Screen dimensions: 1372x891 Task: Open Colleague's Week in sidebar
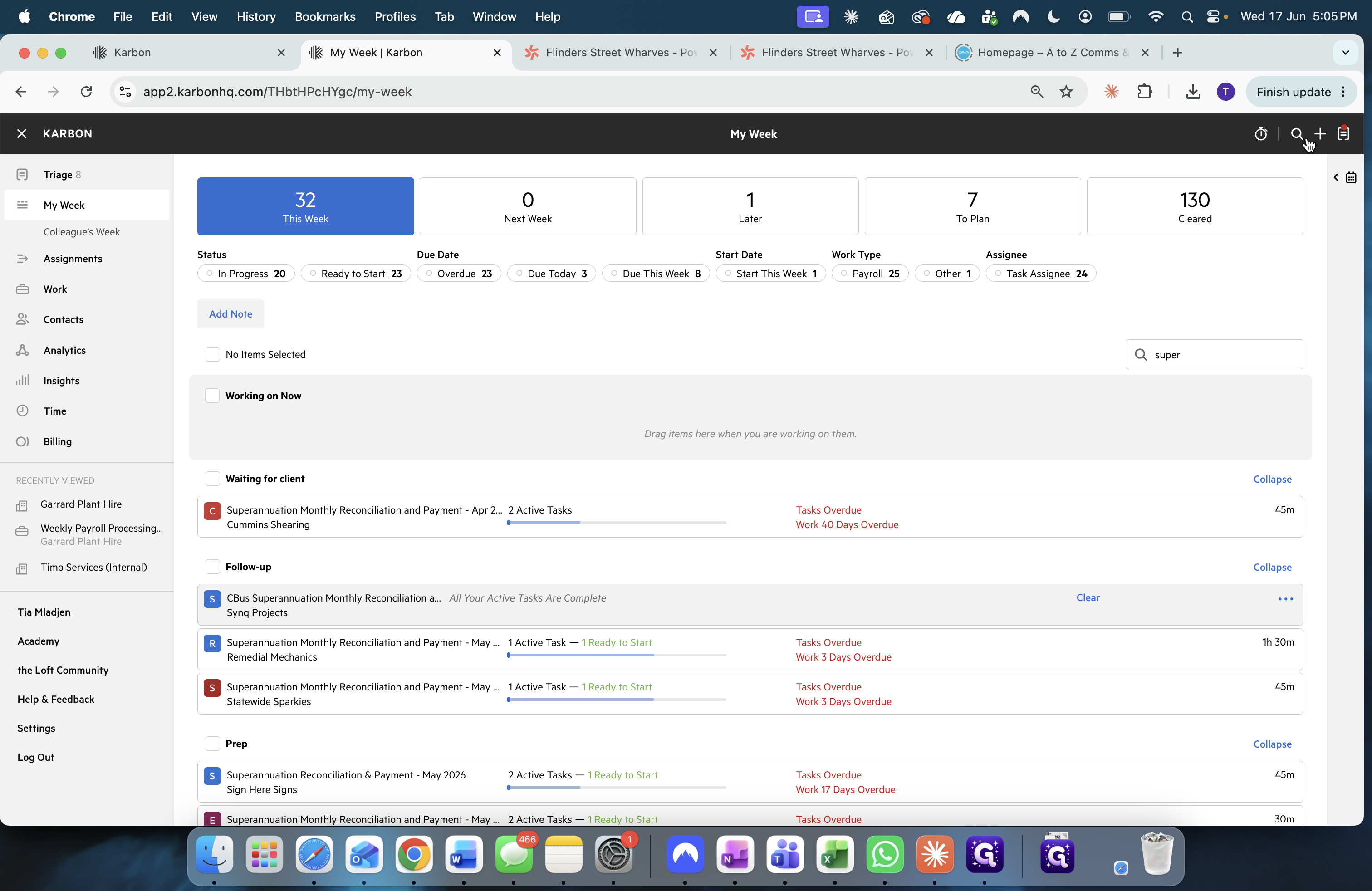(82, 232)
